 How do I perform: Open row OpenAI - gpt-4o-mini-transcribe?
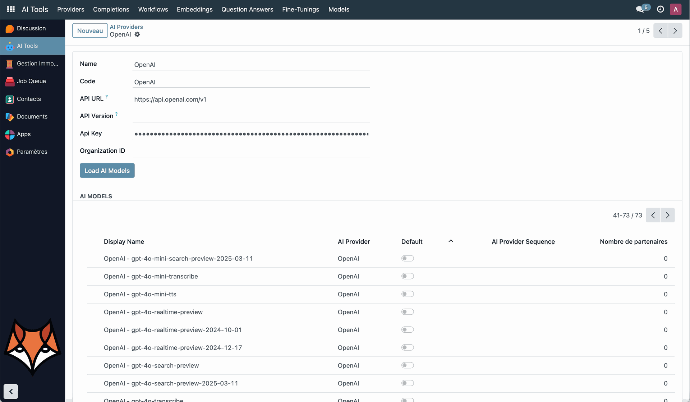[381, 276]
